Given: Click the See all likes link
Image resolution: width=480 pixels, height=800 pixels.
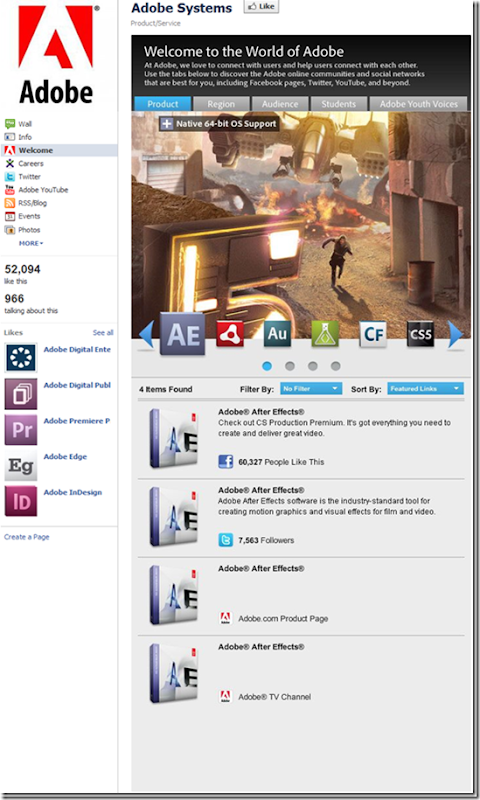Looking at the screenshot, I should (103, 333).
